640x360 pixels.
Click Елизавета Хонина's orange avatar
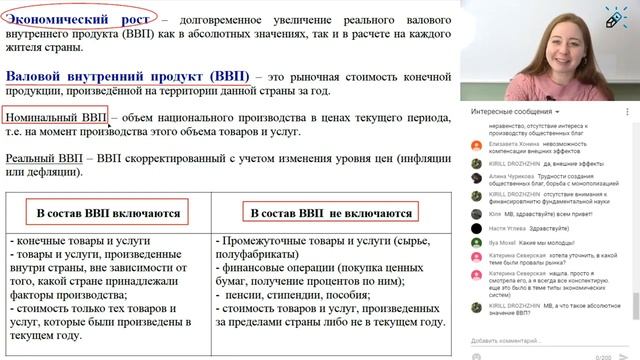tap(476, 146)
